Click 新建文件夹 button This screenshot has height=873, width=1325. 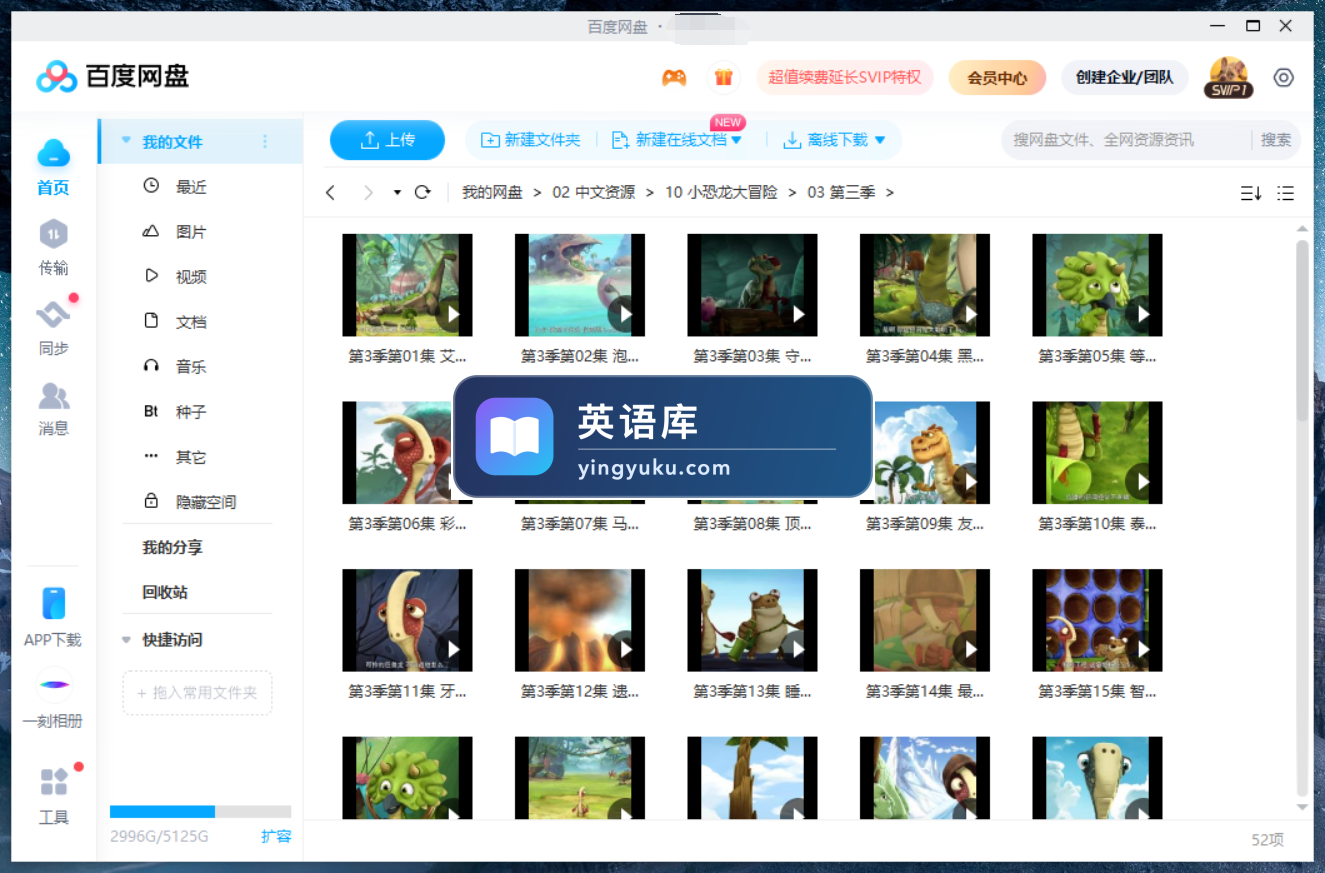(x=531, y=140)
